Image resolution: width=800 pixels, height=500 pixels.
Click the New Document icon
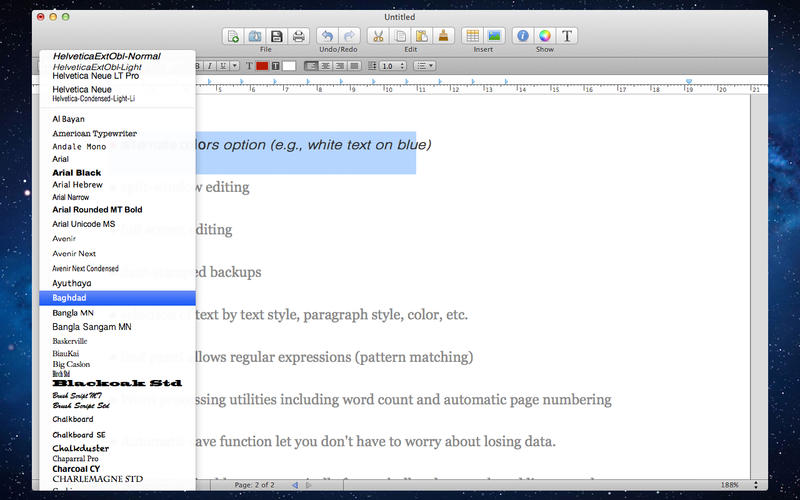233,36
